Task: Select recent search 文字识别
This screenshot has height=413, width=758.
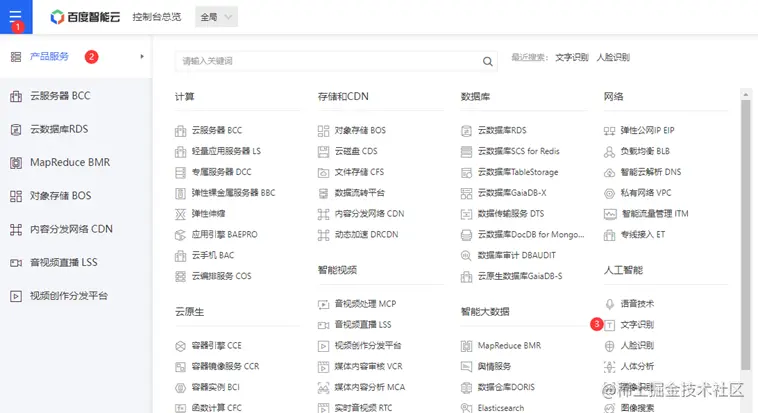Action: click(571, 58)
